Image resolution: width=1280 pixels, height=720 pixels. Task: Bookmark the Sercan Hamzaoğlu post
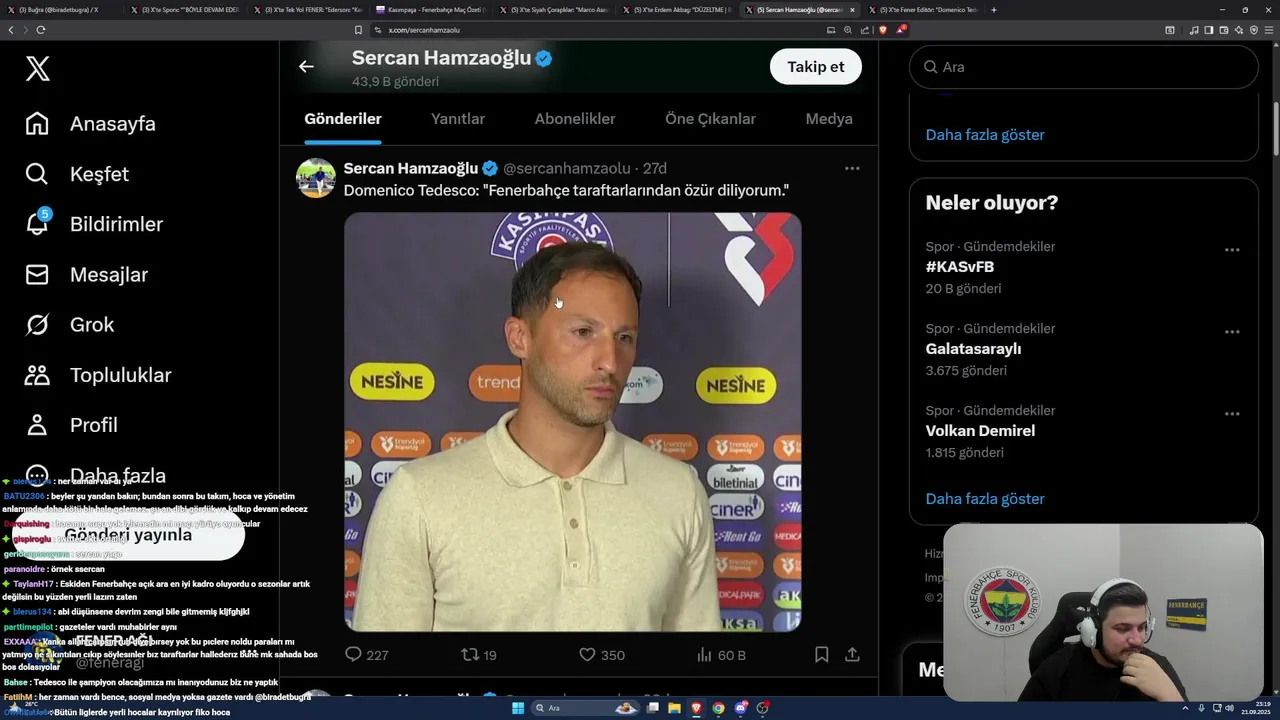tap(821, 655)
